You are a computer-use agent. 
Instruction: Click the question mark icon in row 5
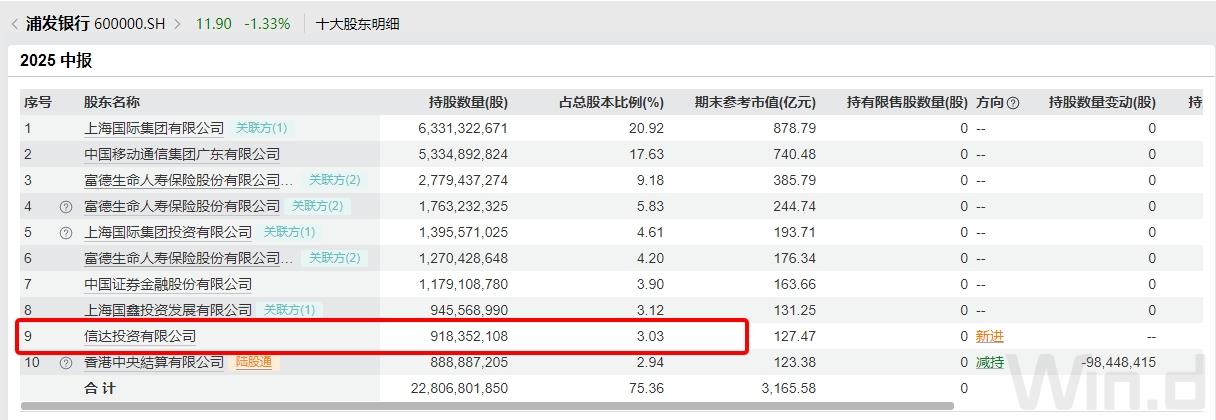(66, 232)
